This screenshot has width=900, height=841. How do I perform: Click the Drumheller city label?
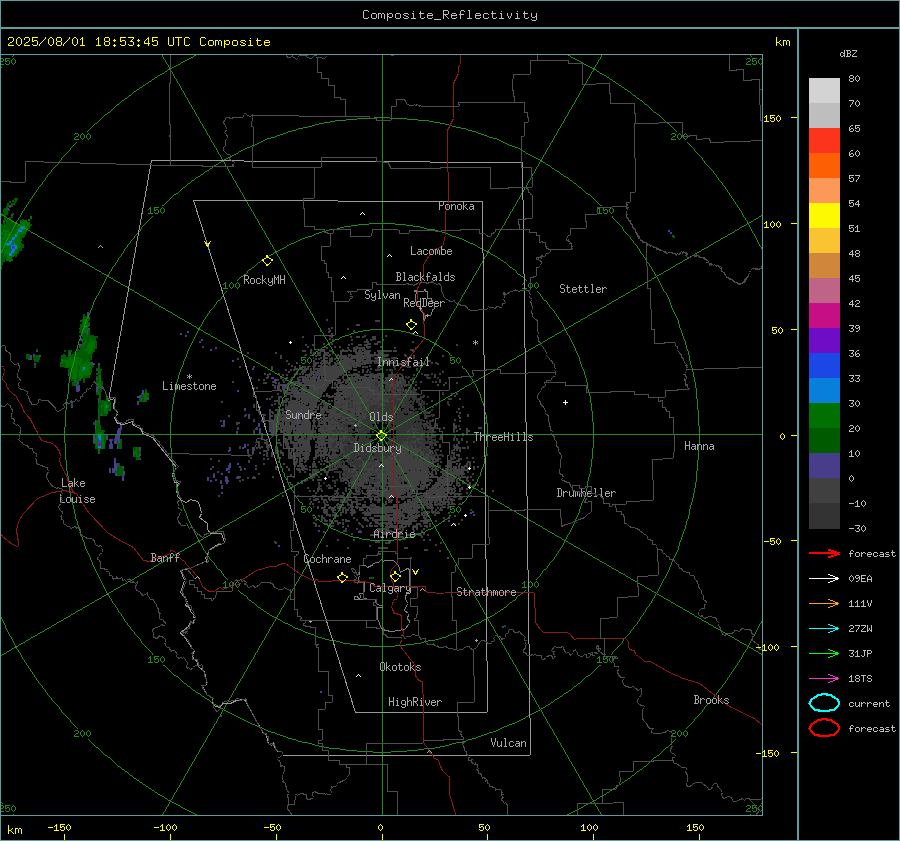(586, 493)
